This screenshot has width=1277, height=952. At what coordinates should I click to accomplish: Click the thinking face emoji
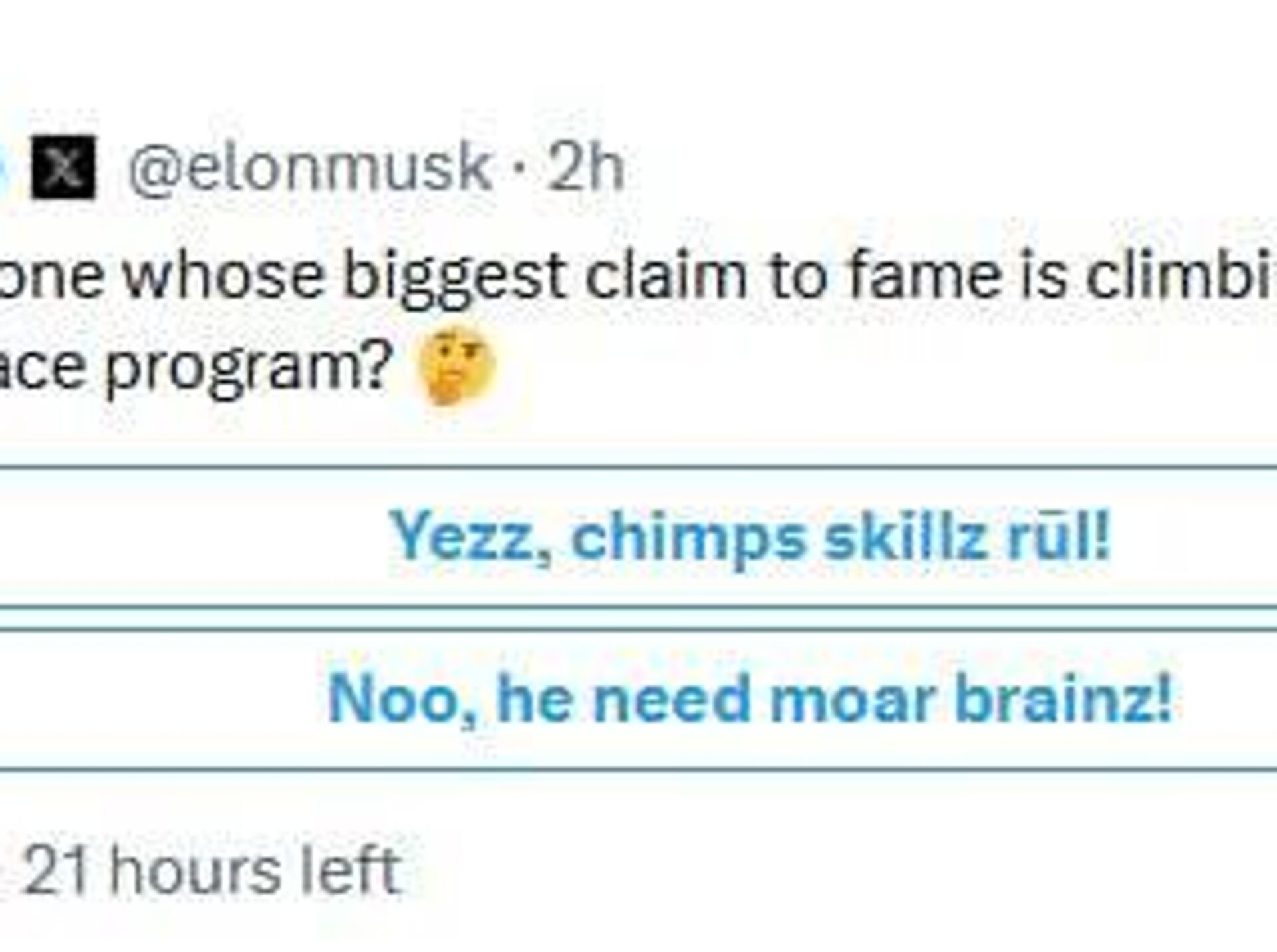tap(455, 367)
